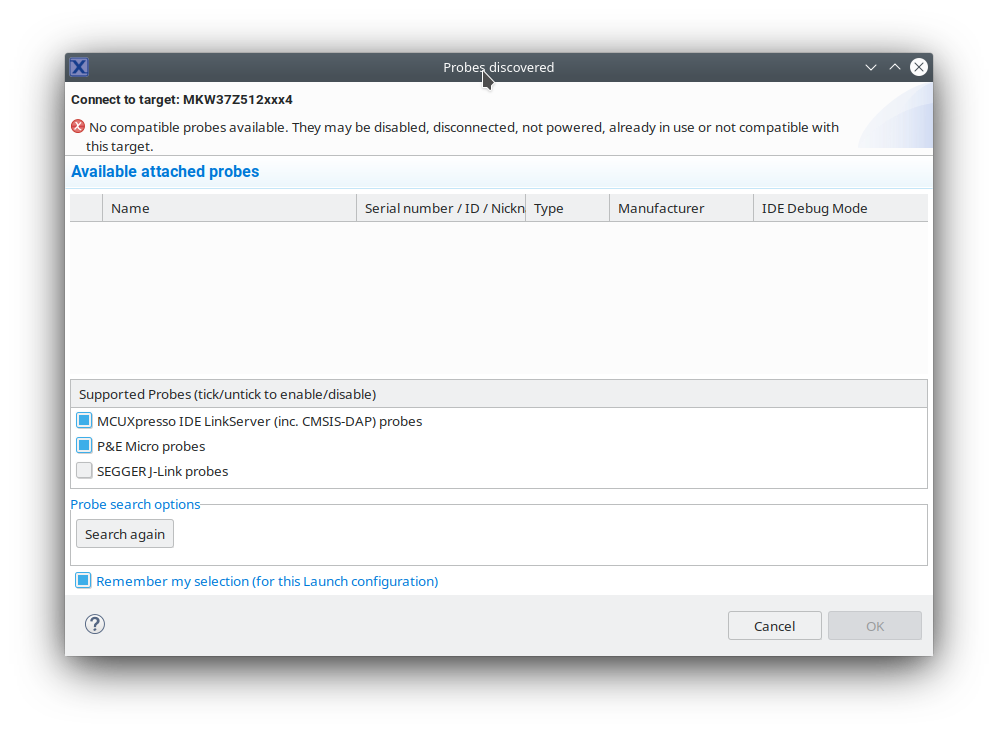This screenshot has height=733, width=998.
Task: Select the Type column header
Action: point(567,208)
